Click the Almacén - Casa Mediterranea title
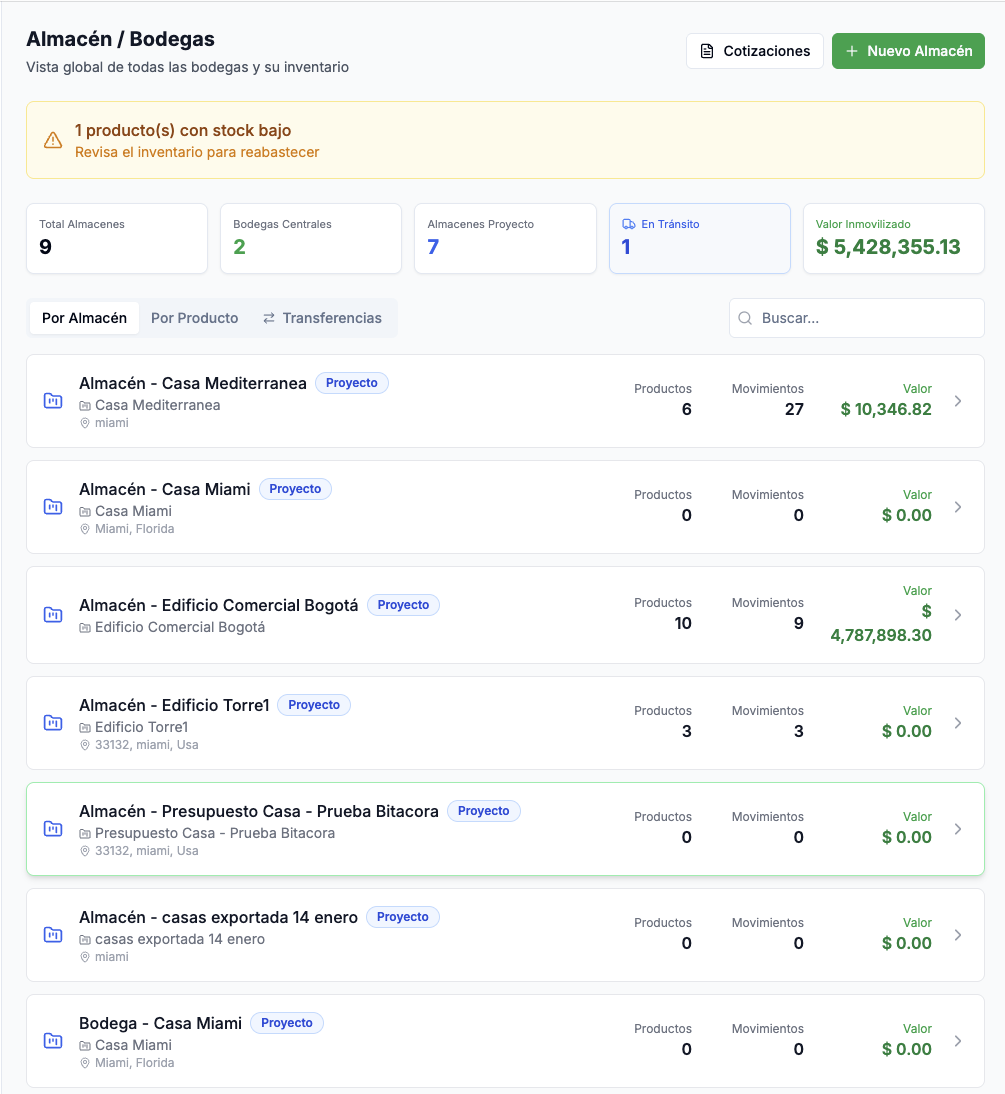Image resolution: width=1005 pixels, height=1094 pixels. coord(193,383)
